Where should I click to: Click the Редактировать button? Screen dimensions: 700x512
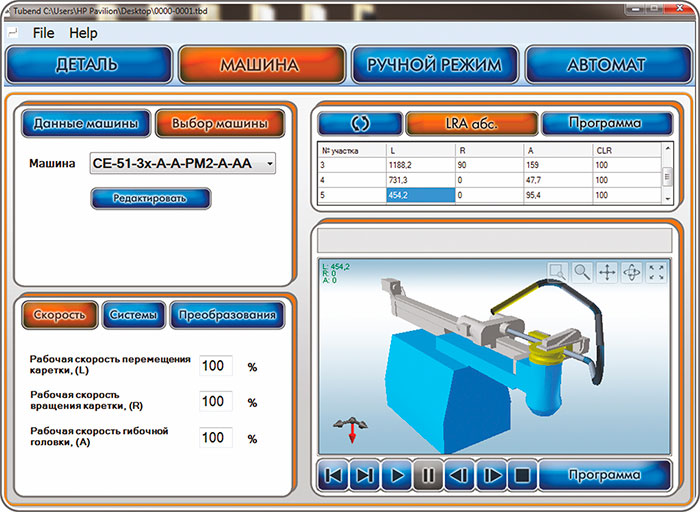click(151, 198)
